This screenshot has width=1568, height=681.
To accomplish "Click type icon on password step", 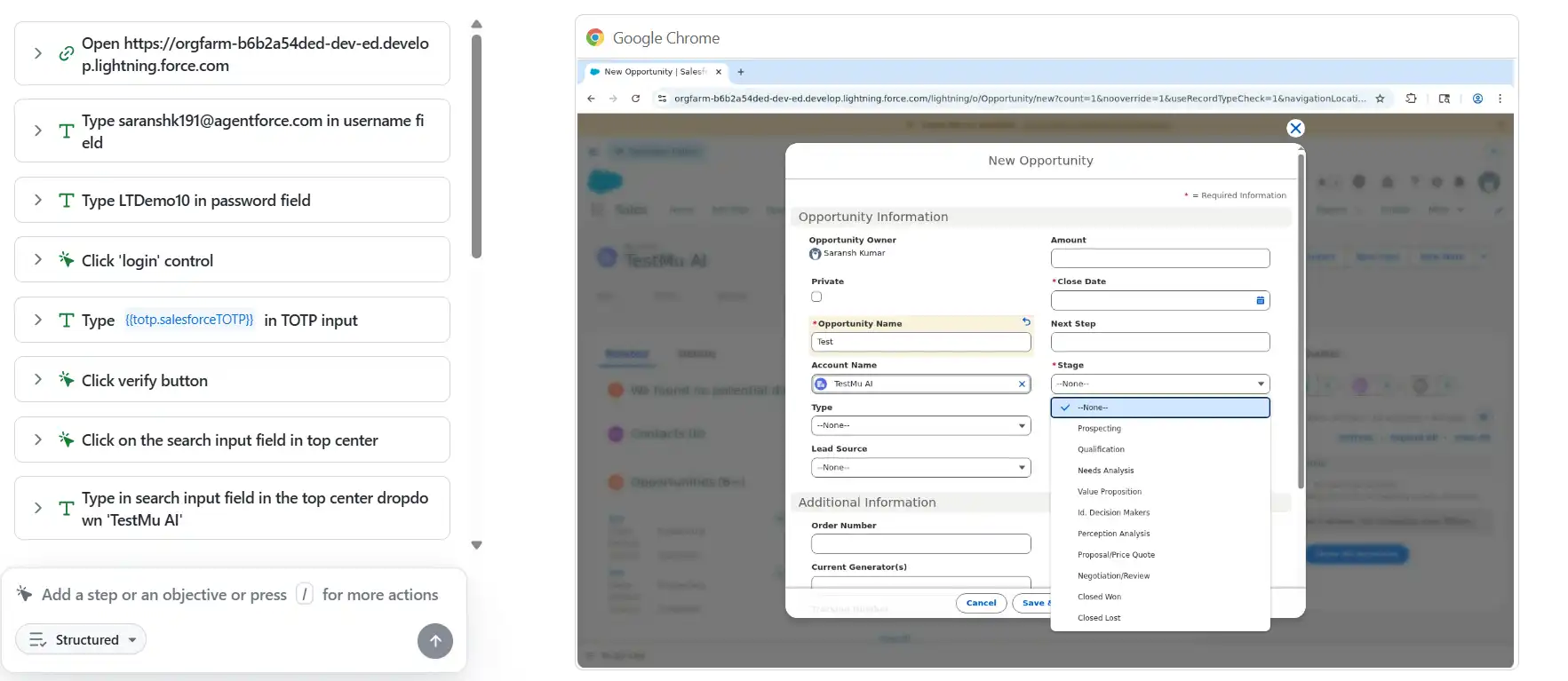I will pos(66,201).
